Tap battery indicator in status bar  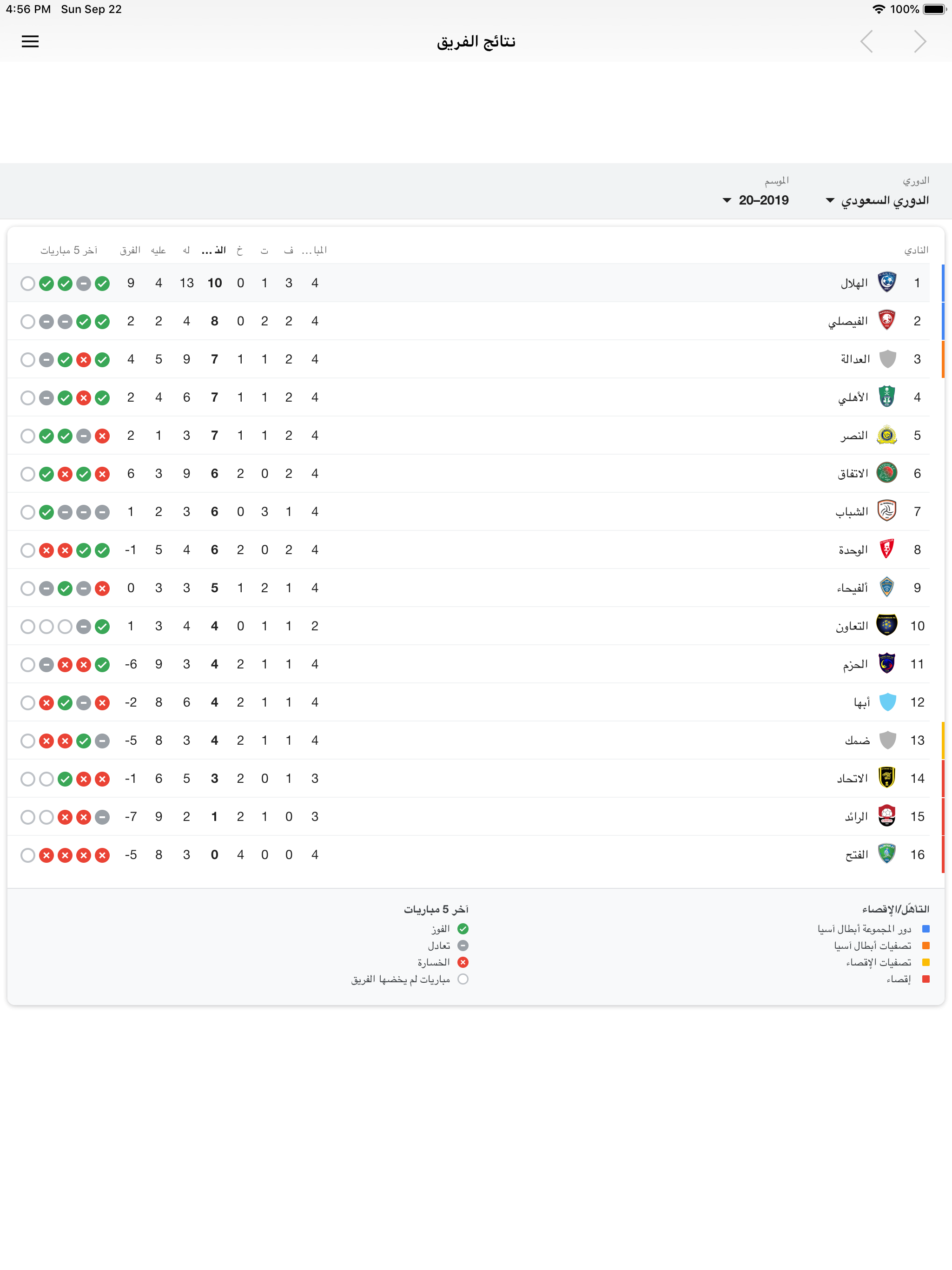pyautogui.click(x=934, y=9)
